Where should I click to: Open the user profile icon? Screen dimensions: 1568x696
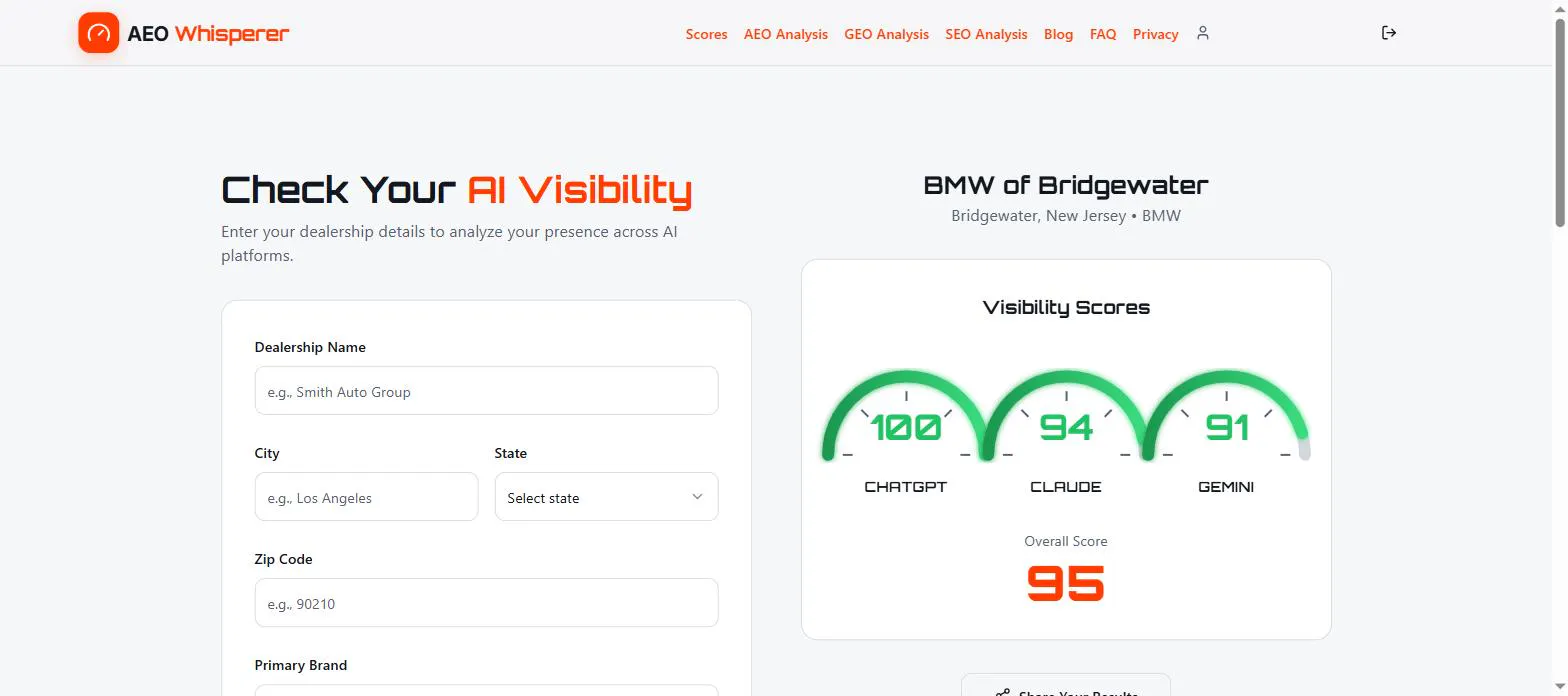pos(1203,33)
